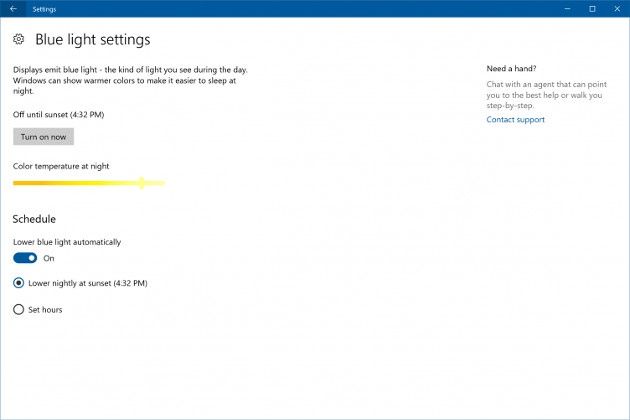
Task: Click the Schedule section heading
Action: (x=34, y=219)
